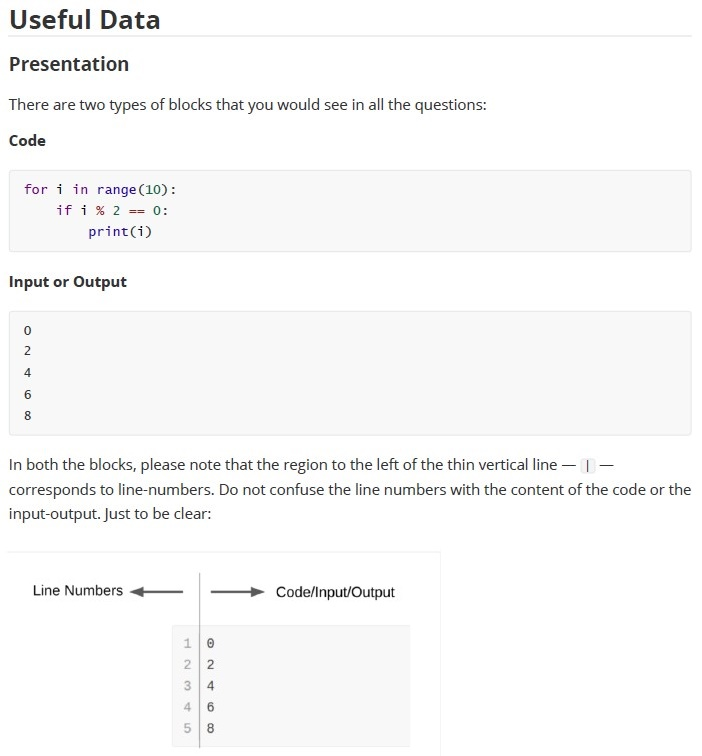Click the 'Line Numbers' diagram label
This screenshot has width=702, height=756.
coord(78,591)
